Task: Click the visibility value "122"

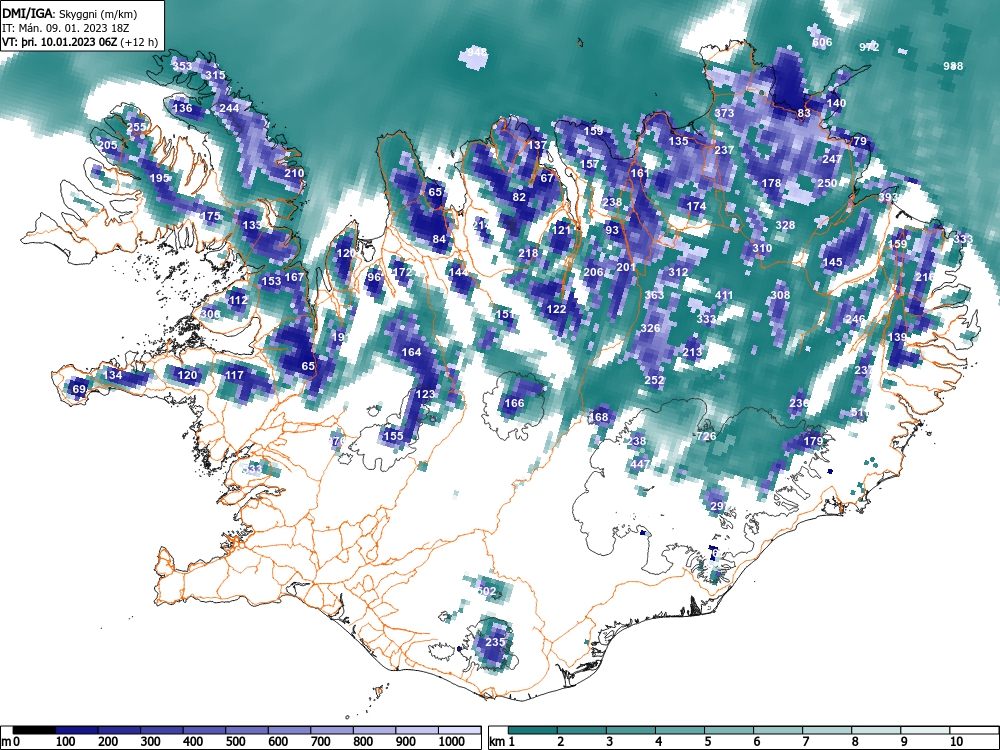Action: point(556,309)
